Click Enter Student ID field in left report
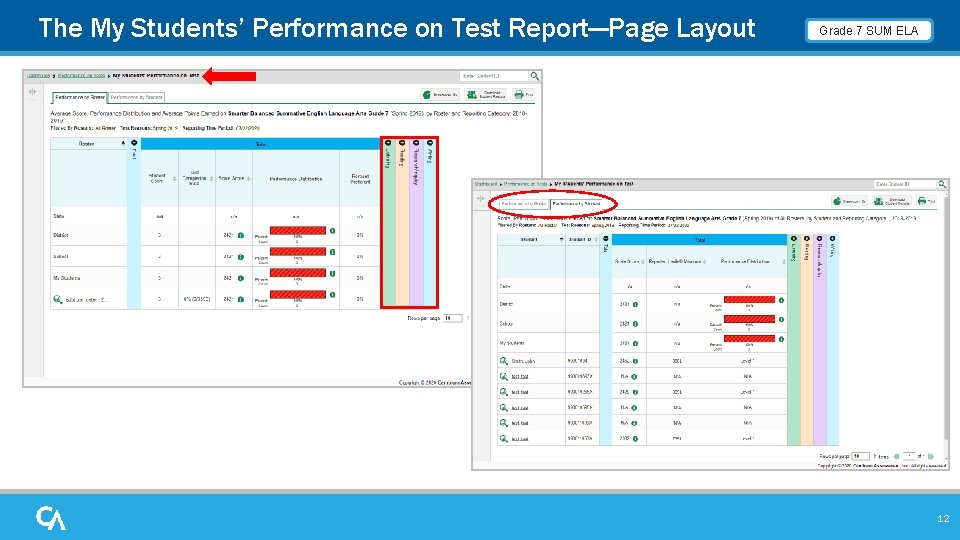The width and height of the screenshot is (960, 540). point(494,76)
